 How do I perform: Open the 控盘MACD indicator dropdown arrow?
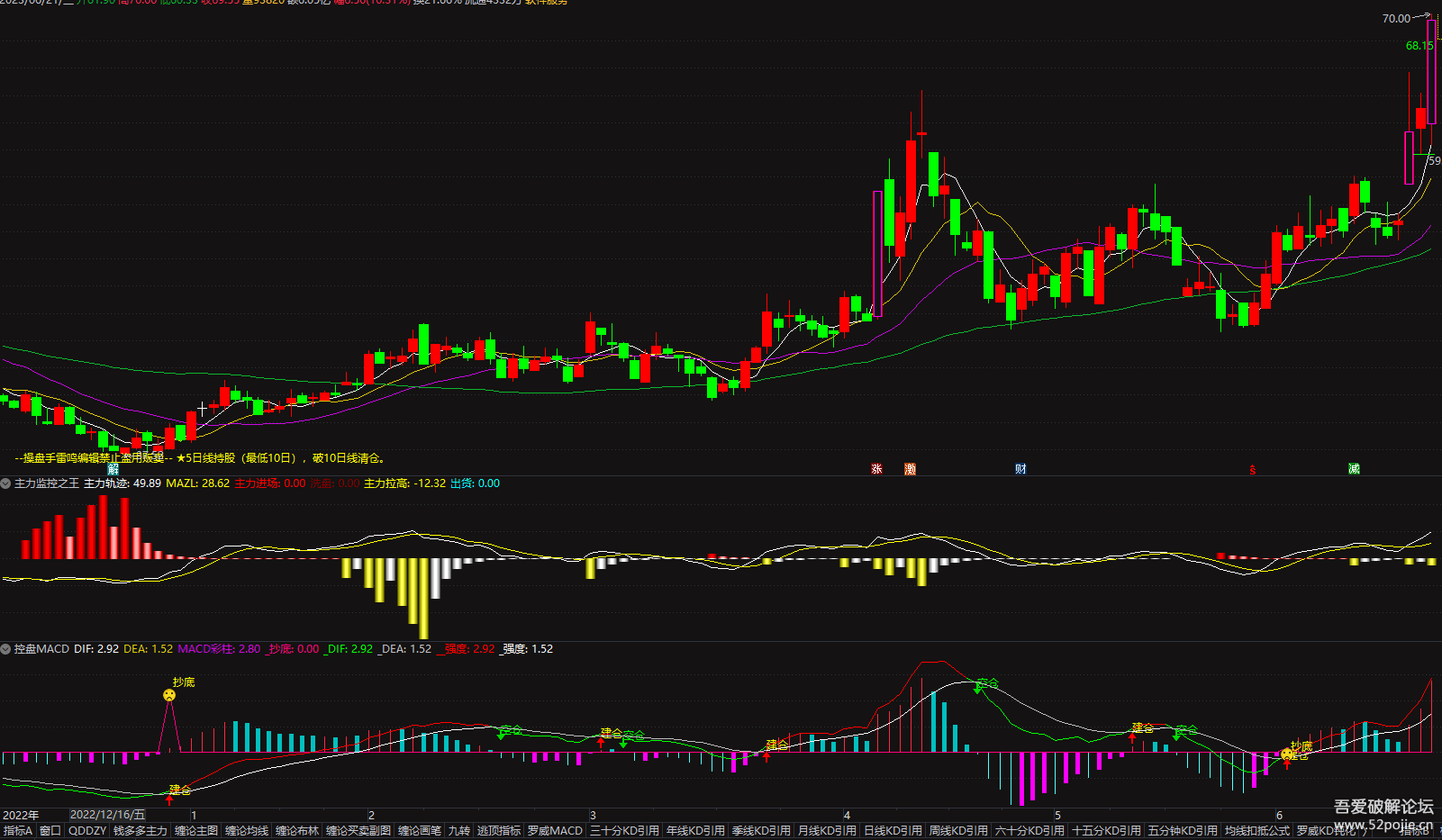(x=5, y=649)
